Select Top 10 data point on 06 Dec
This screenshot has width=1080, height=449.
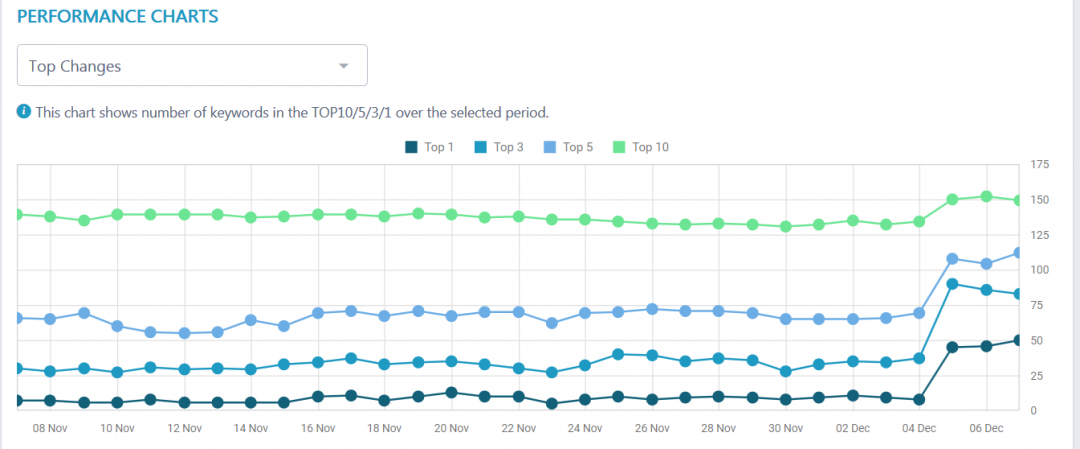coord(986,196)
